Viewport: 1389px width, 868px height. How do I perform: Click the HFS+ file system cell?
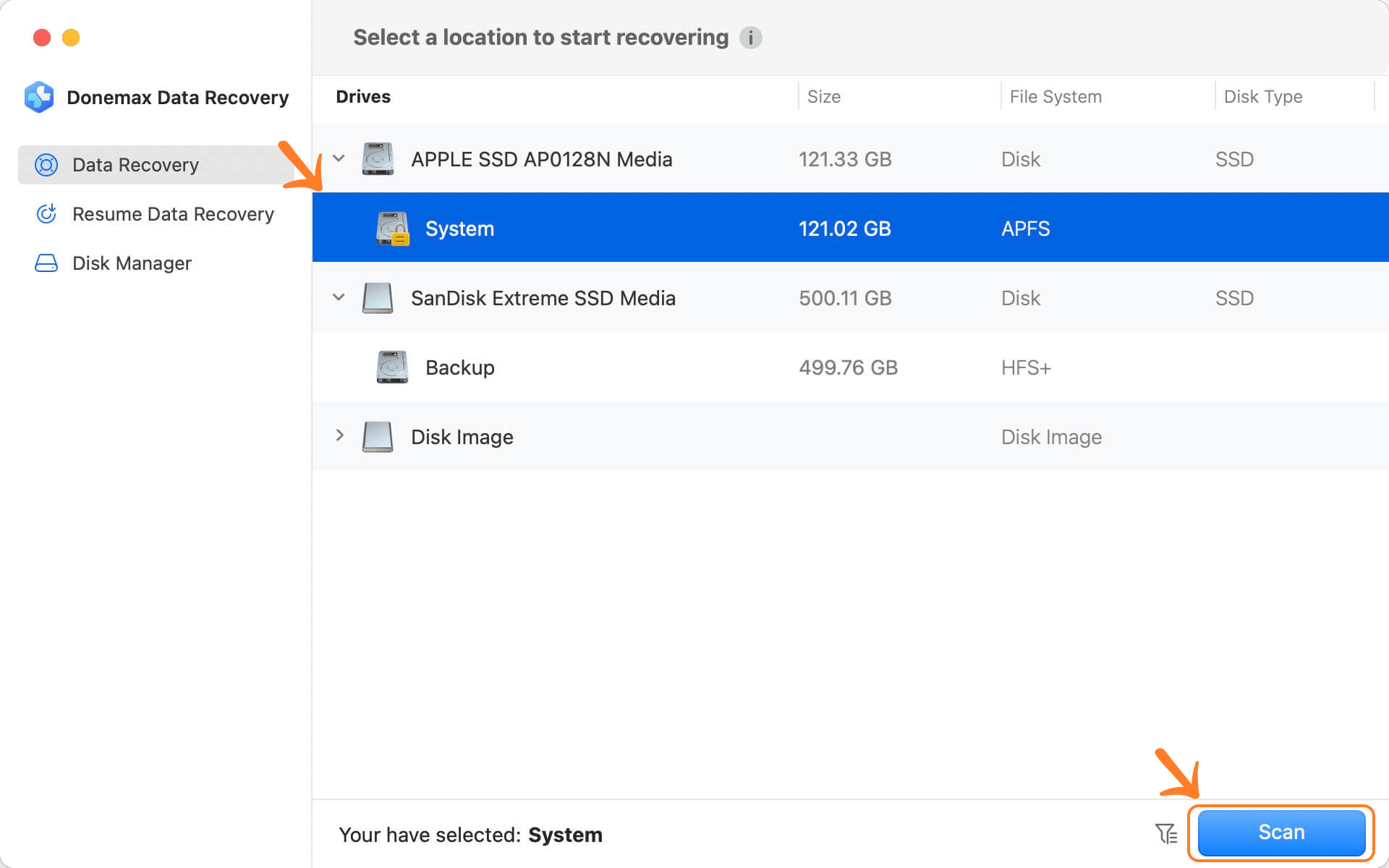click(1026, 367)
